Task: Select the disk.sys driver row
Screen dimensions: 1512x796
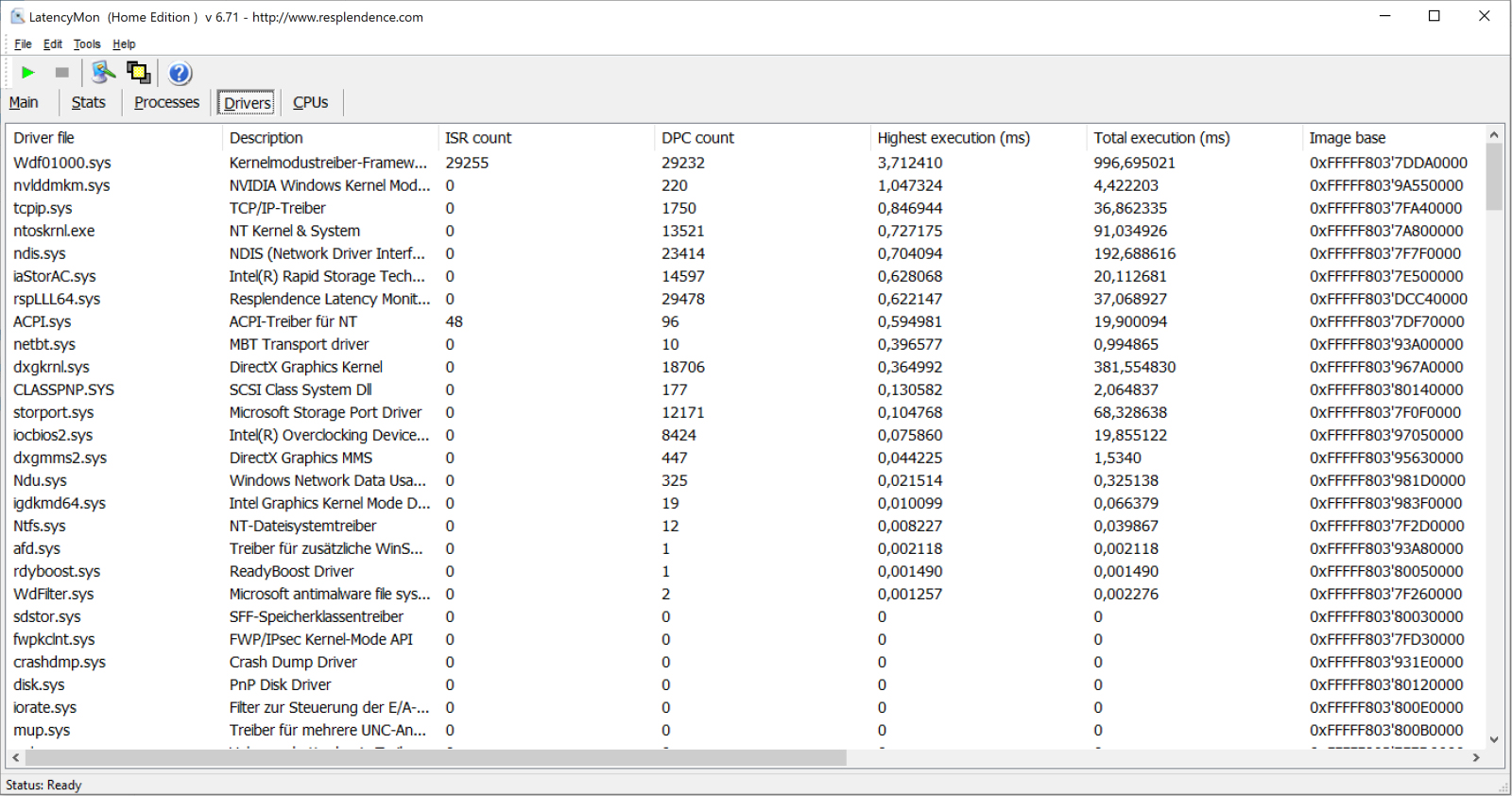Action: coord(745,684)
